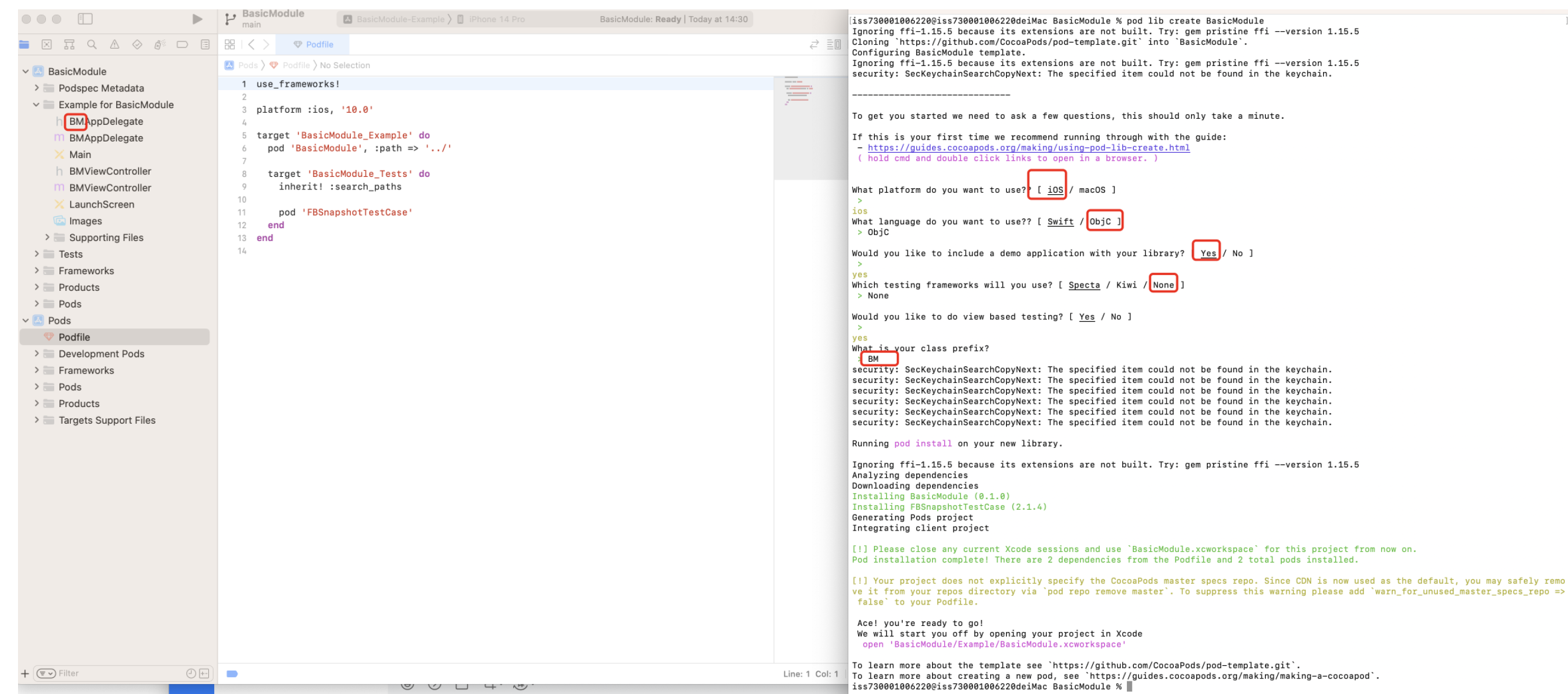Show the Breakpoint navigator
The width and height of the screenshot is (1568, 694).
(x=182, y=45)
